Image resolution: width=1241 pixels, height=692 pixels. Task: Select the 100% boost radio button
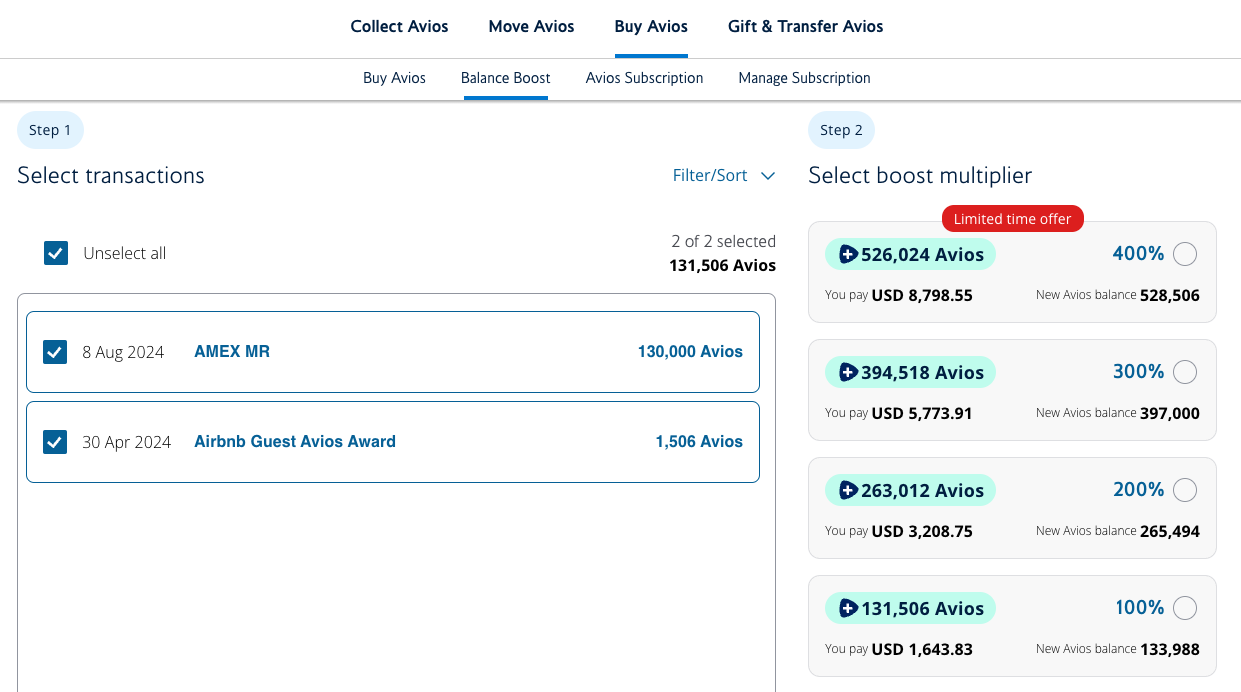tap(1185, 608)
